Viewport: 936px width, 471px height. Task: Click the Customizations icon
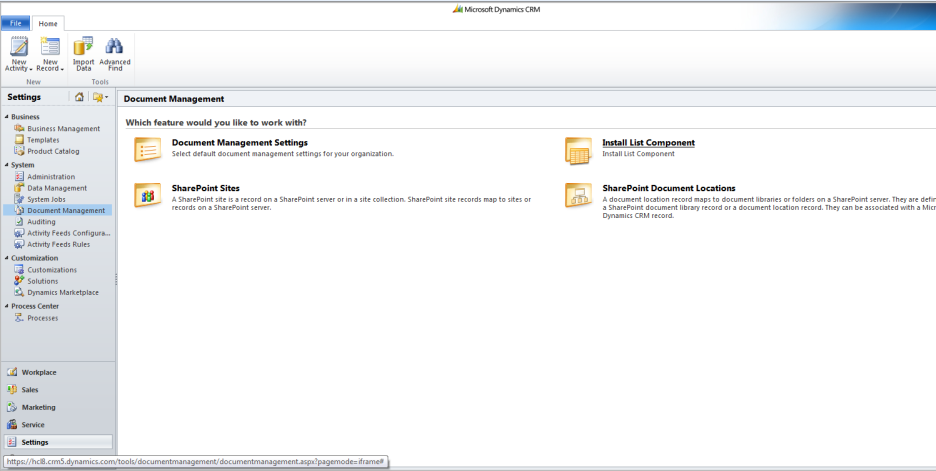point(19,270)
